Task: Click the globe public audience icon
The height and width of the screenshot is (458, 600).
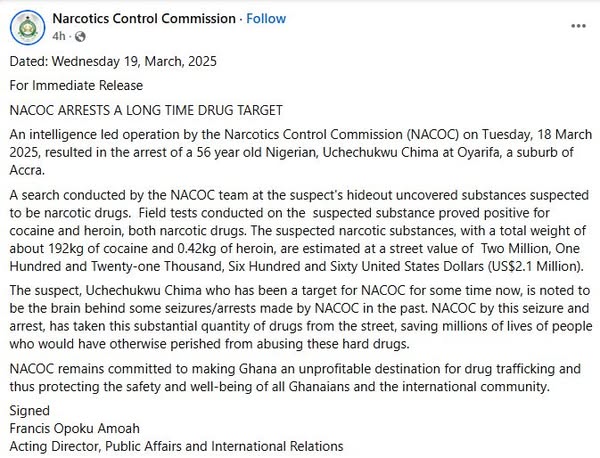Action: click(x=80, y=37)
